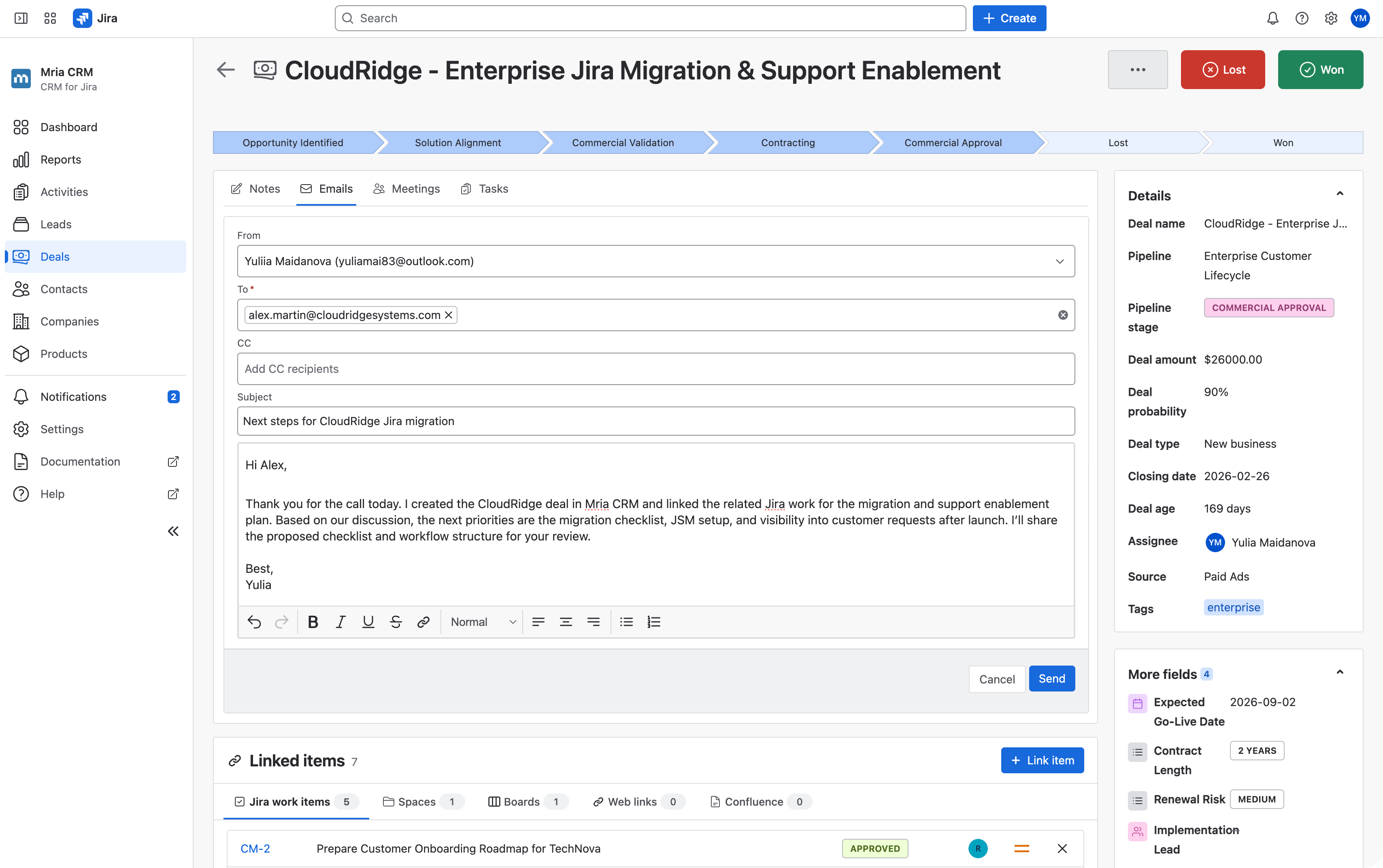Open the help question mark icon
Image resolution: width=1383 pixels, height=868 pixels.
tap(1302, 18)
